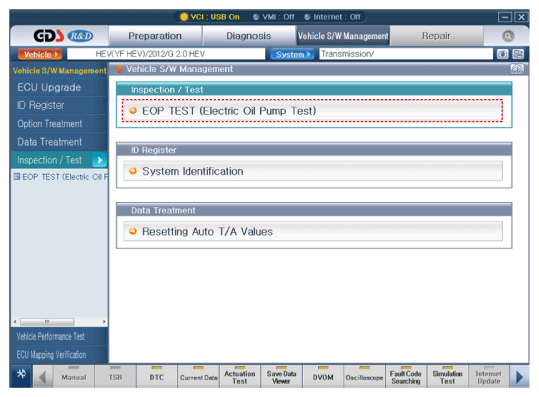Click the Inspection / Test panel header
Image resolution: width=539 pixels, height=397 pixels.
pos(314,89)
